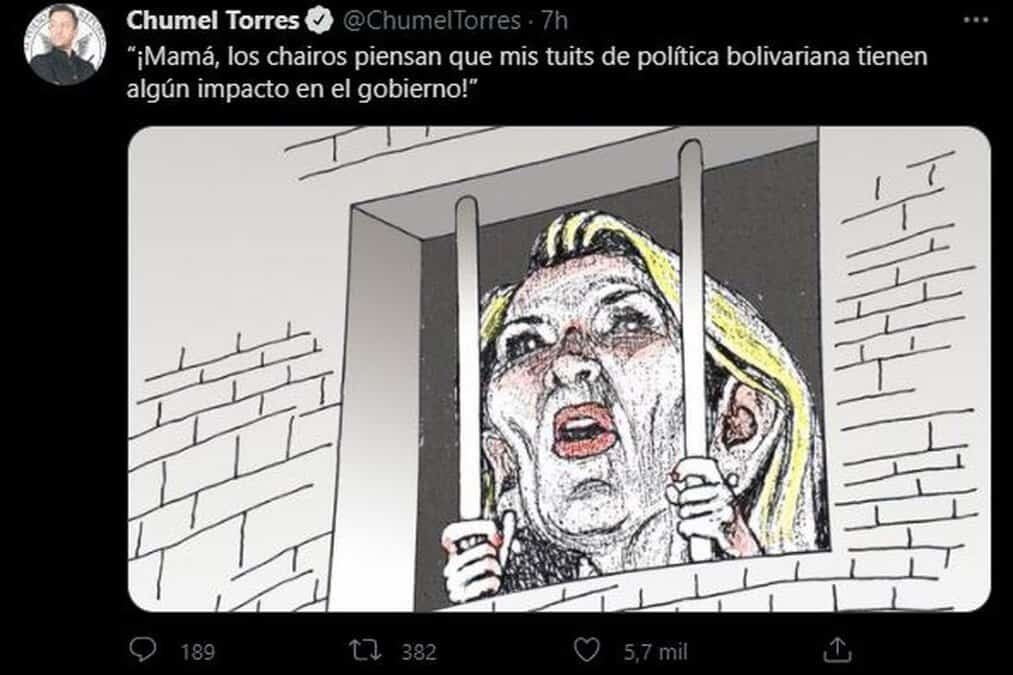The image size is (1013, 675).
Task: Open the Chumel Torres display name link
Action: click(x=213, y=21)
